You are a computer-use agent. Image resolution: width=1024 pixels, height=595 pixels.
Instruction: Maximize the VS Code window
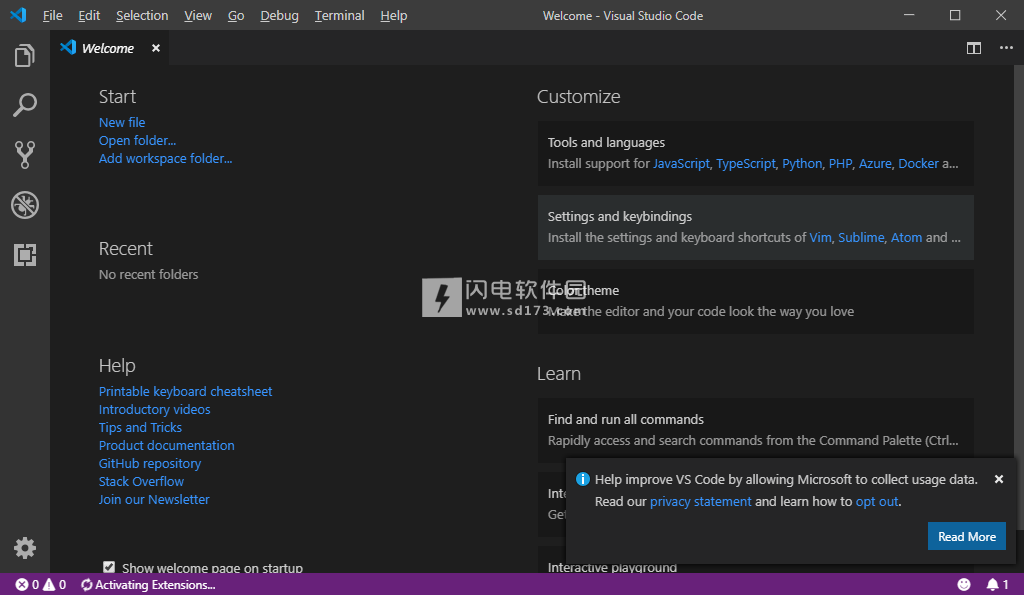click(x=955, y=14)
